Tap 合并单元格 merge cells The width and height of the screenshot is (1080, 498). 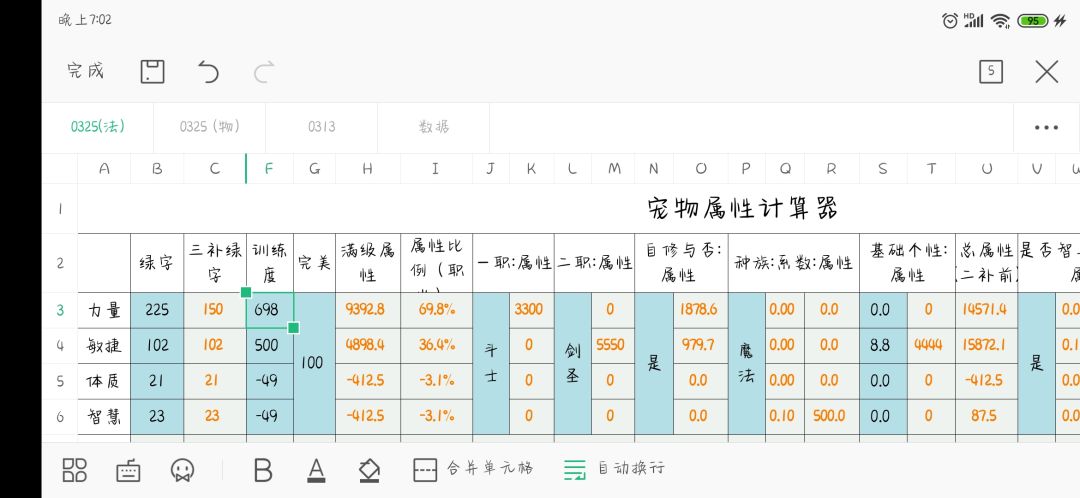pos(472,469)
